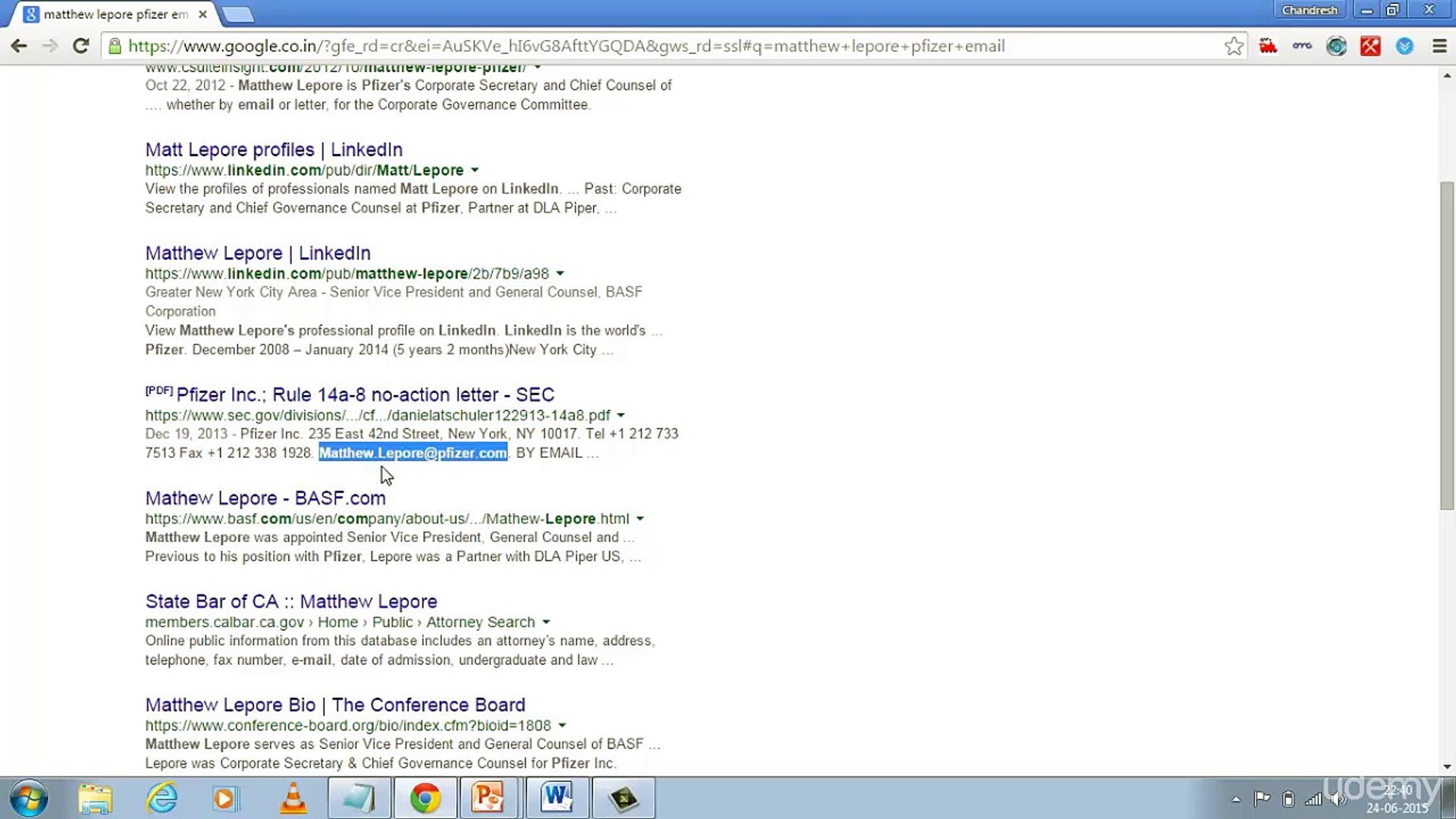
Task: Click the red cross extension icon
Action: click(1370, 46)
